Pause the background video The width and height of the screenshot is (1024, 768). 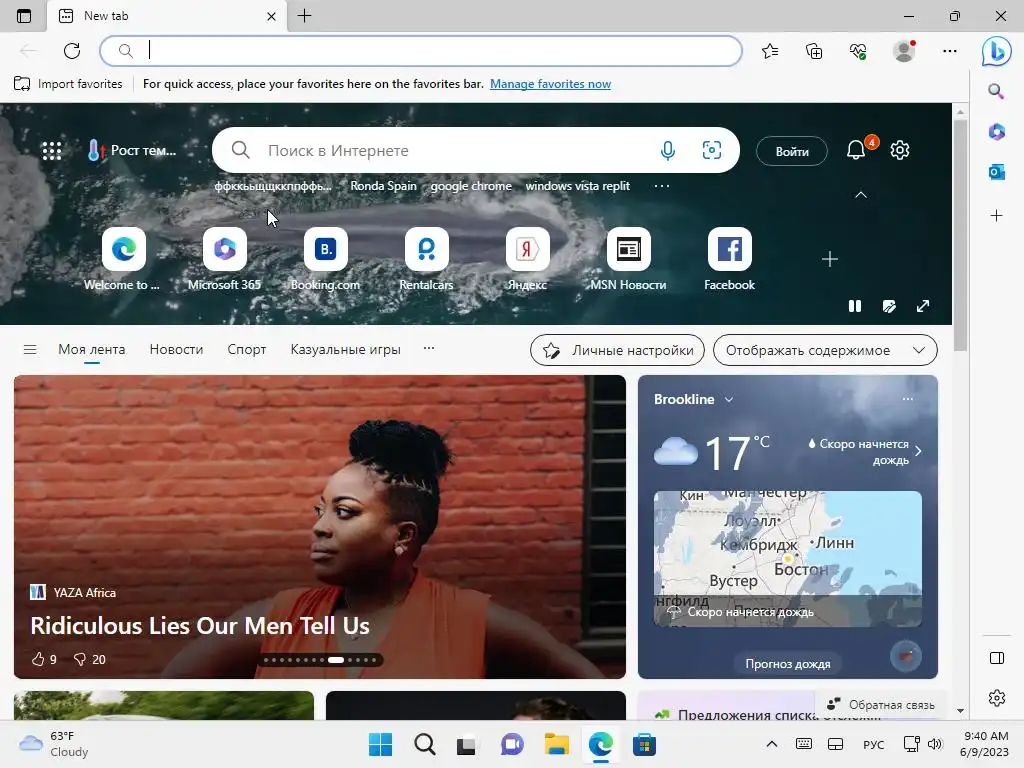point(855,306)
